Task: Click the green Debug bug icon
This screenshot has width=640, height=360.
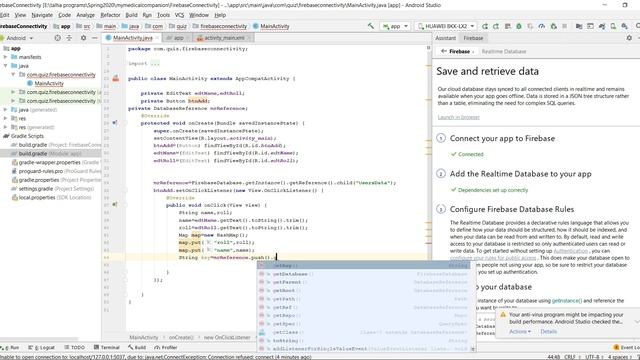Action: tap(519, 26)
